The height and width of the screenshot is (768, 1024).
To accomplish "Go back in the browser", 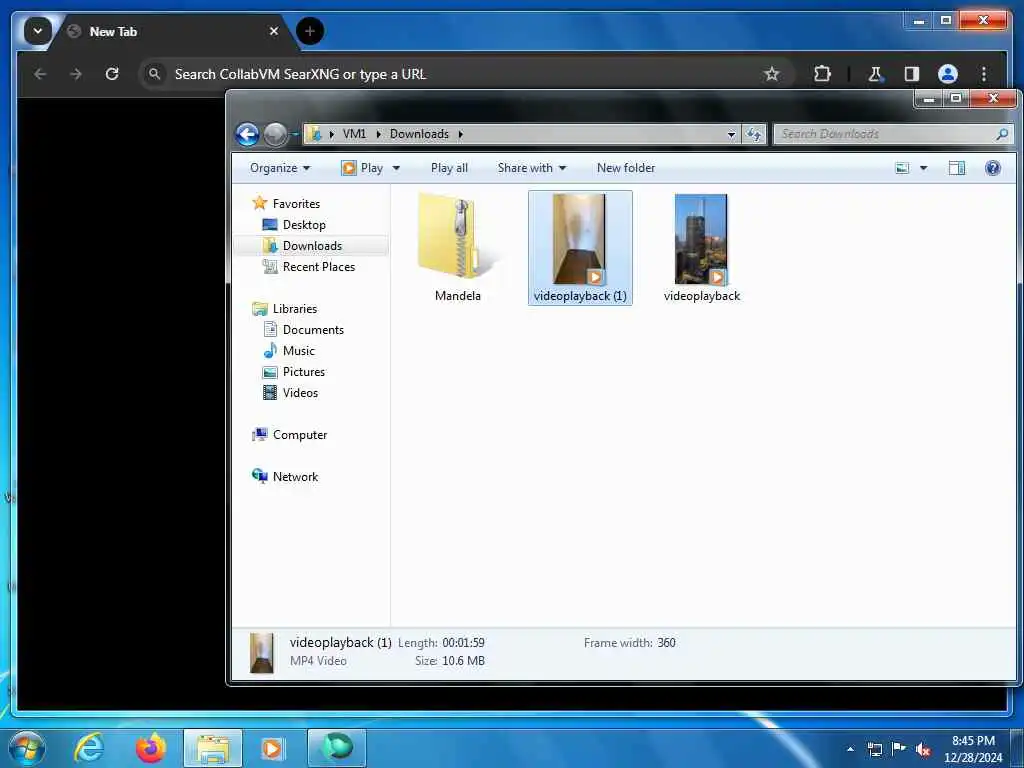I will click(40, 74).
